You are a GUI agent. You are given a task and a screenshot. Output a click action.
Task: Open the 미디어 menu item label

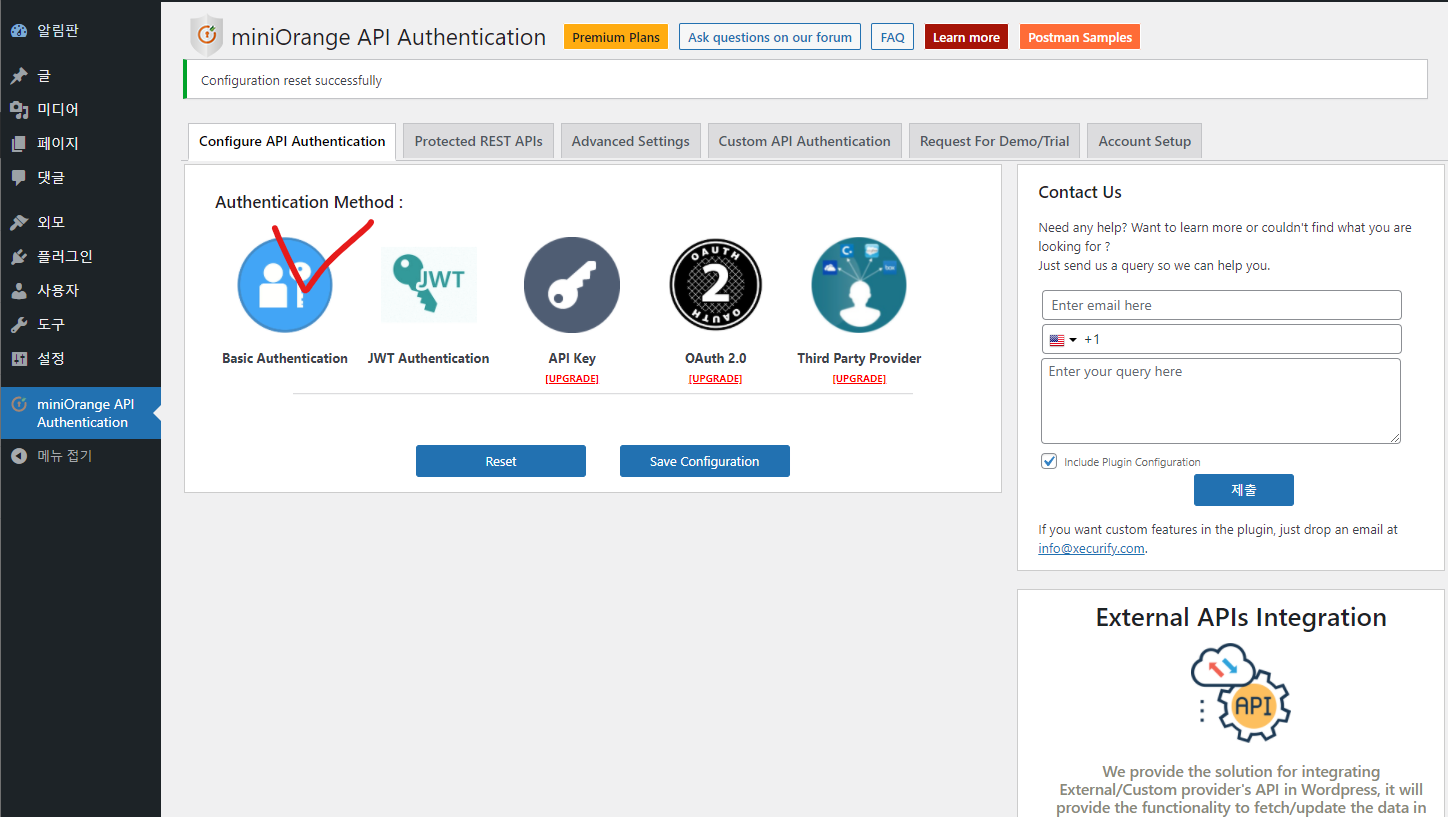tap(58, 110)
